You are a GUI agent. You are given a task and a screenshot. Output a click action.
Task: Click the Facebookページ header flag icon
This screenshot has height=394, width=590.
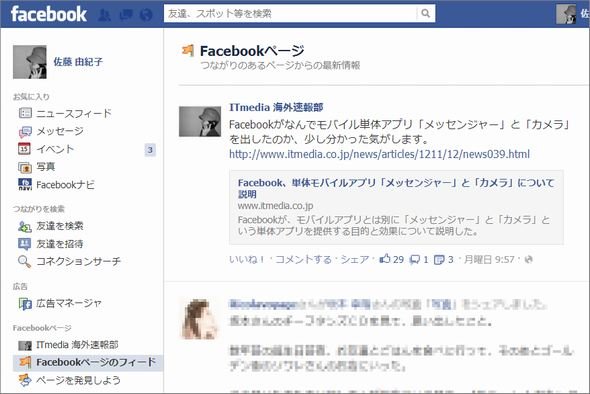(x=188, y=50)
